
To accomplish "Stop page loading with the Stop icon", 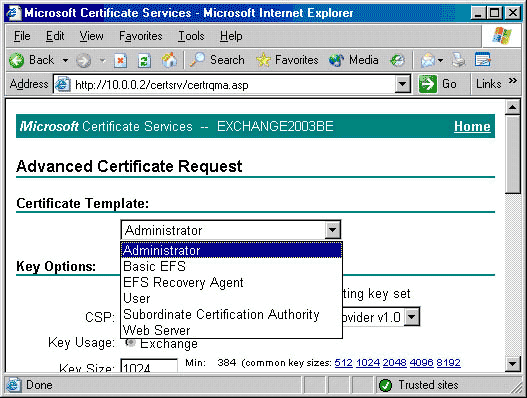I will click(x=120, y=61).
